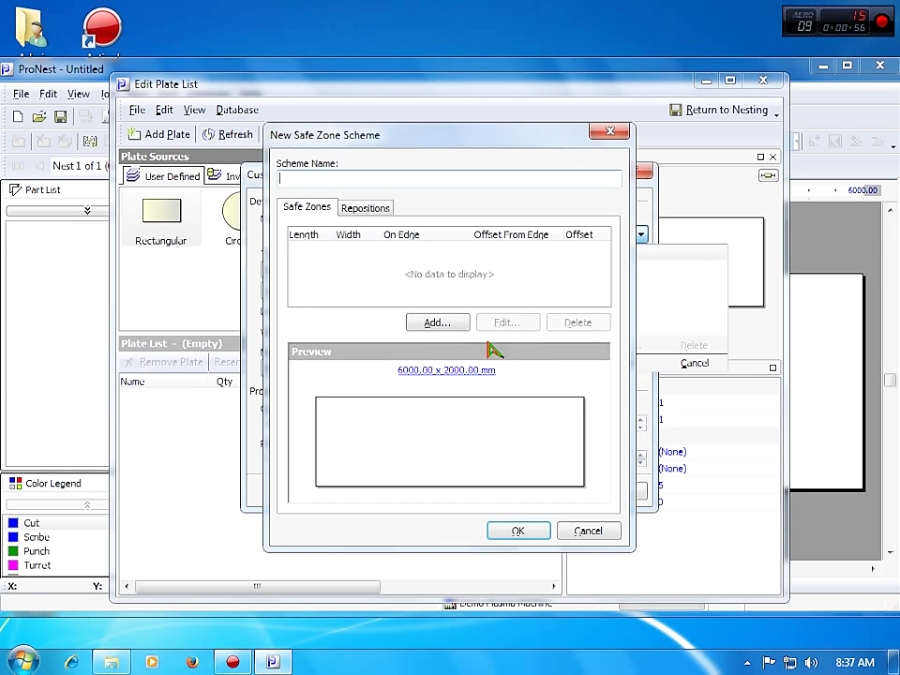900x675 pixels.
Task: Open Firefox from the taskbar
Action: coord(192,661)
